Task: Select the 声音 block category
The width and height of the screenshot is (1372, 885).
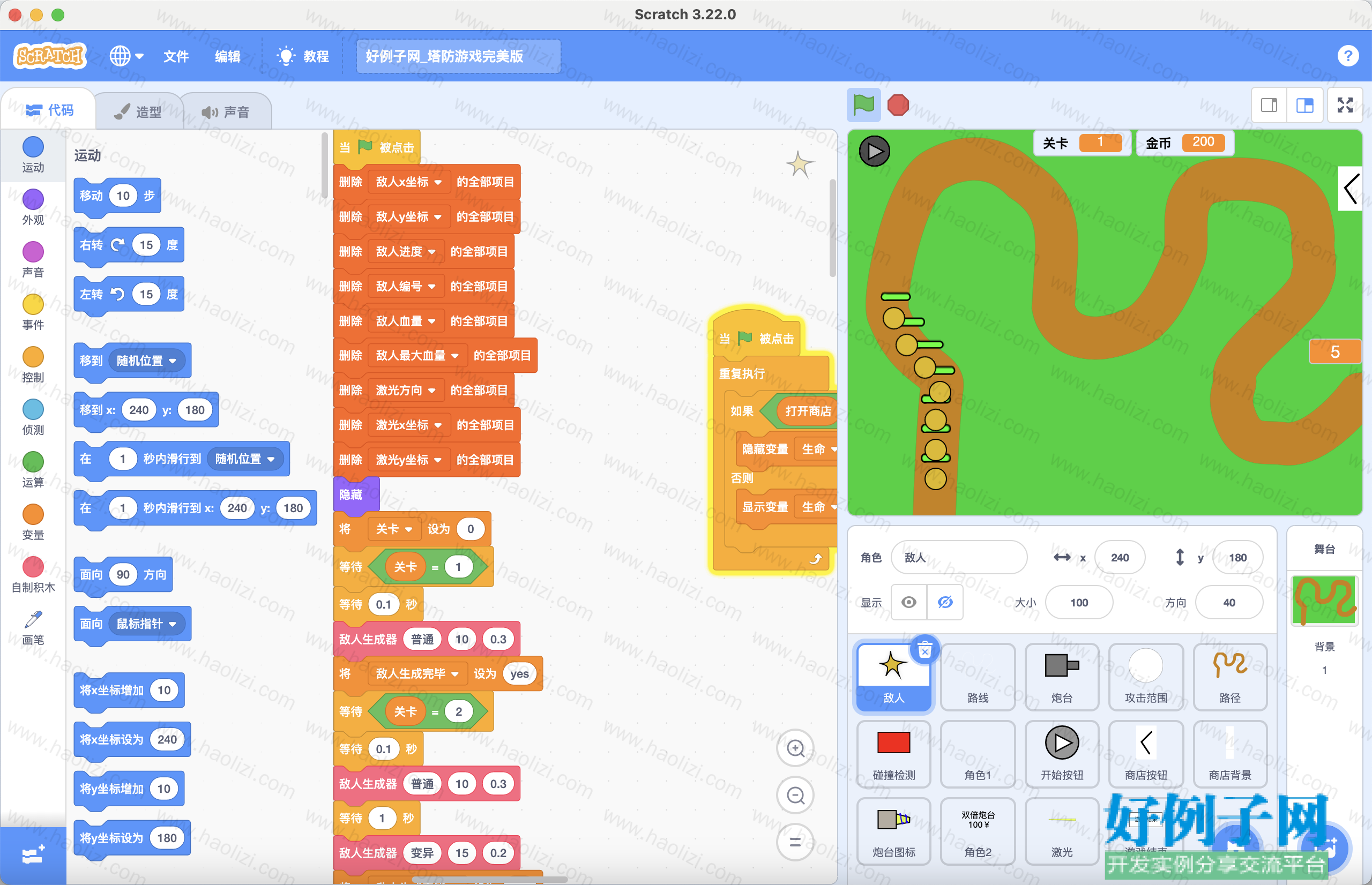Action: 33,259
